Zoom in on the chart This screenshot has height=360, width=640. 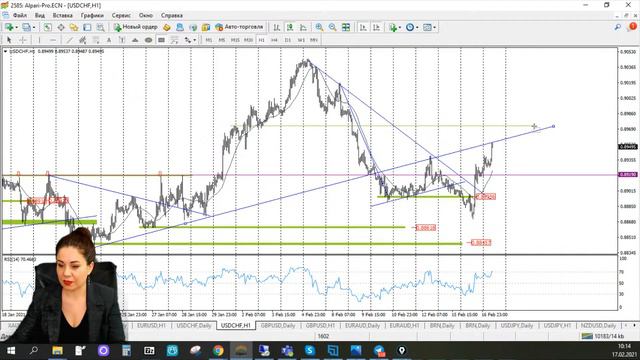[319, 27]
